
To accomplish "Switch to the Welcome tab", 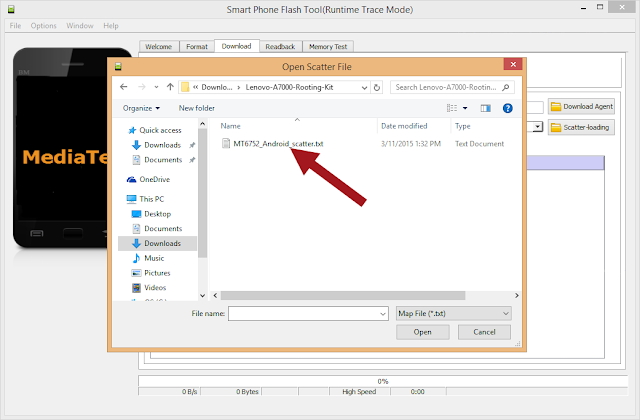I will pos(159,47).
